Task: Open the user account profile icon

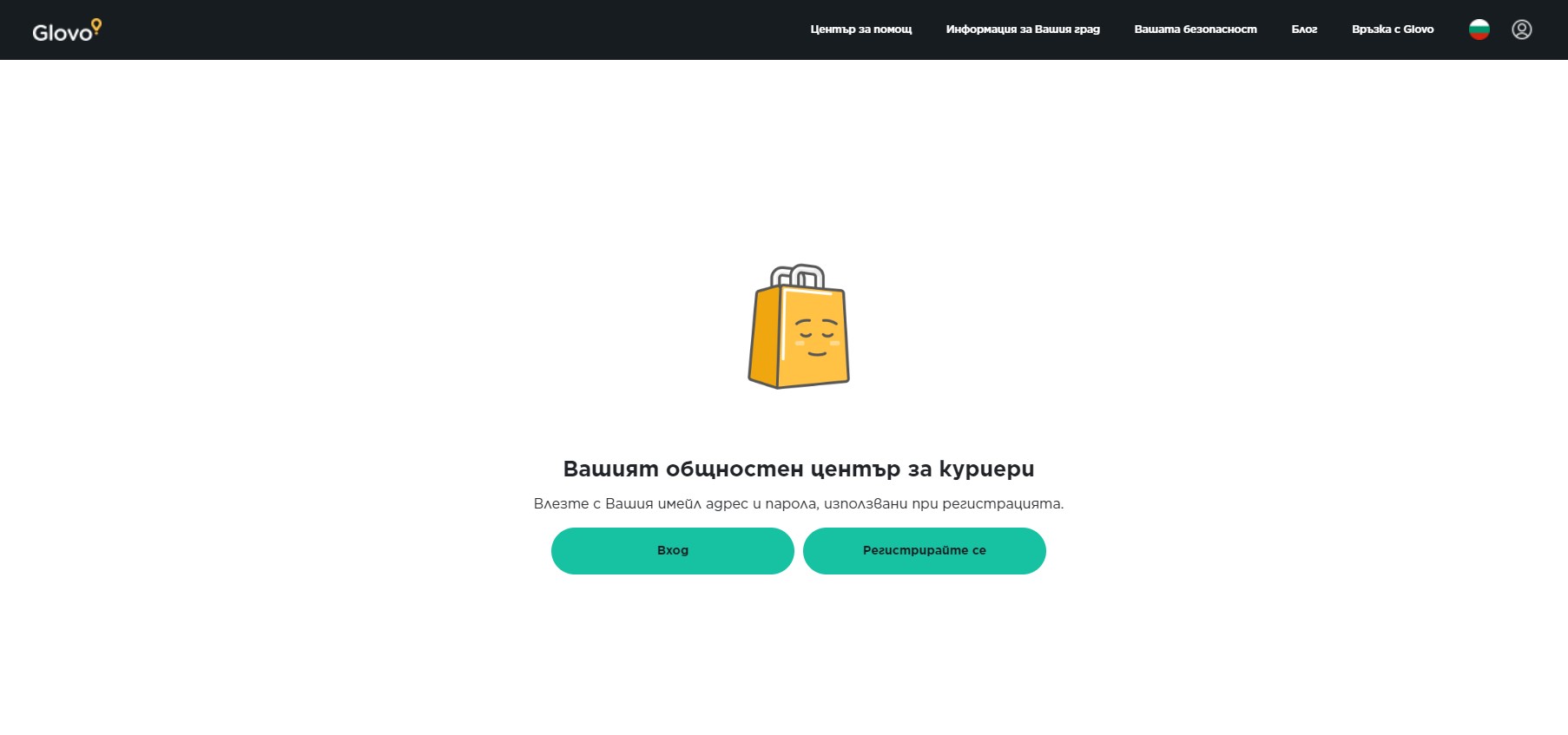Action: [x=1521, y=30]
